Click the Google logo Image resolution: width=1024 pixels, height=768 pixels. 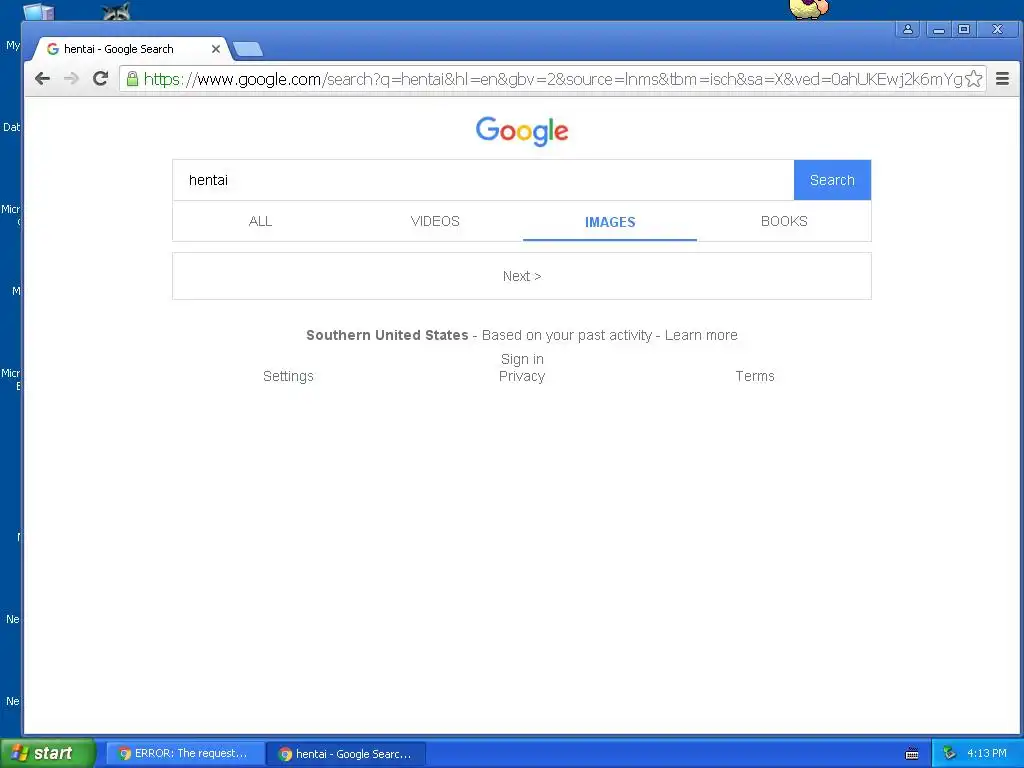[x=522, y=131]
